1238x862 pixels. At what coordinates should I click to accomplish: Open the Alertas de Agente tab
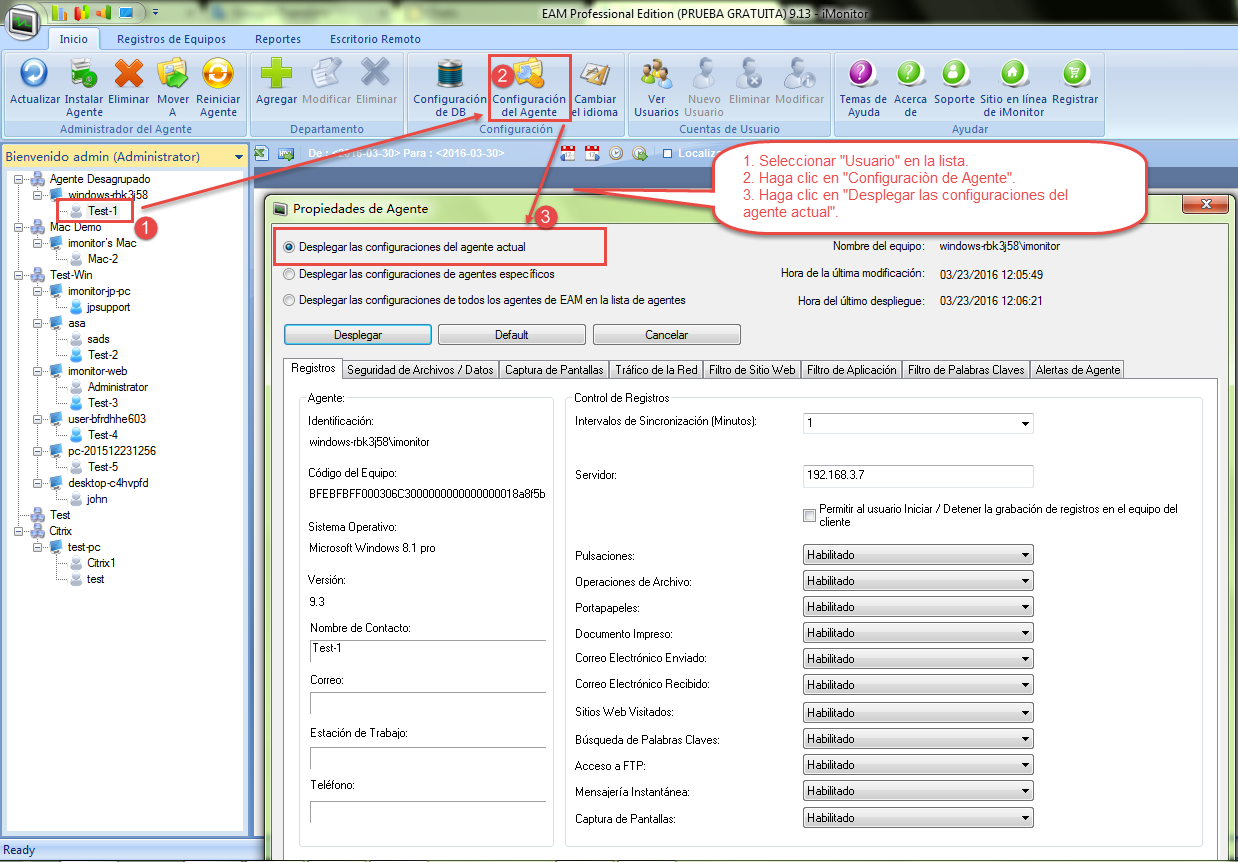pyautogui.click(x=1077, y=370)
